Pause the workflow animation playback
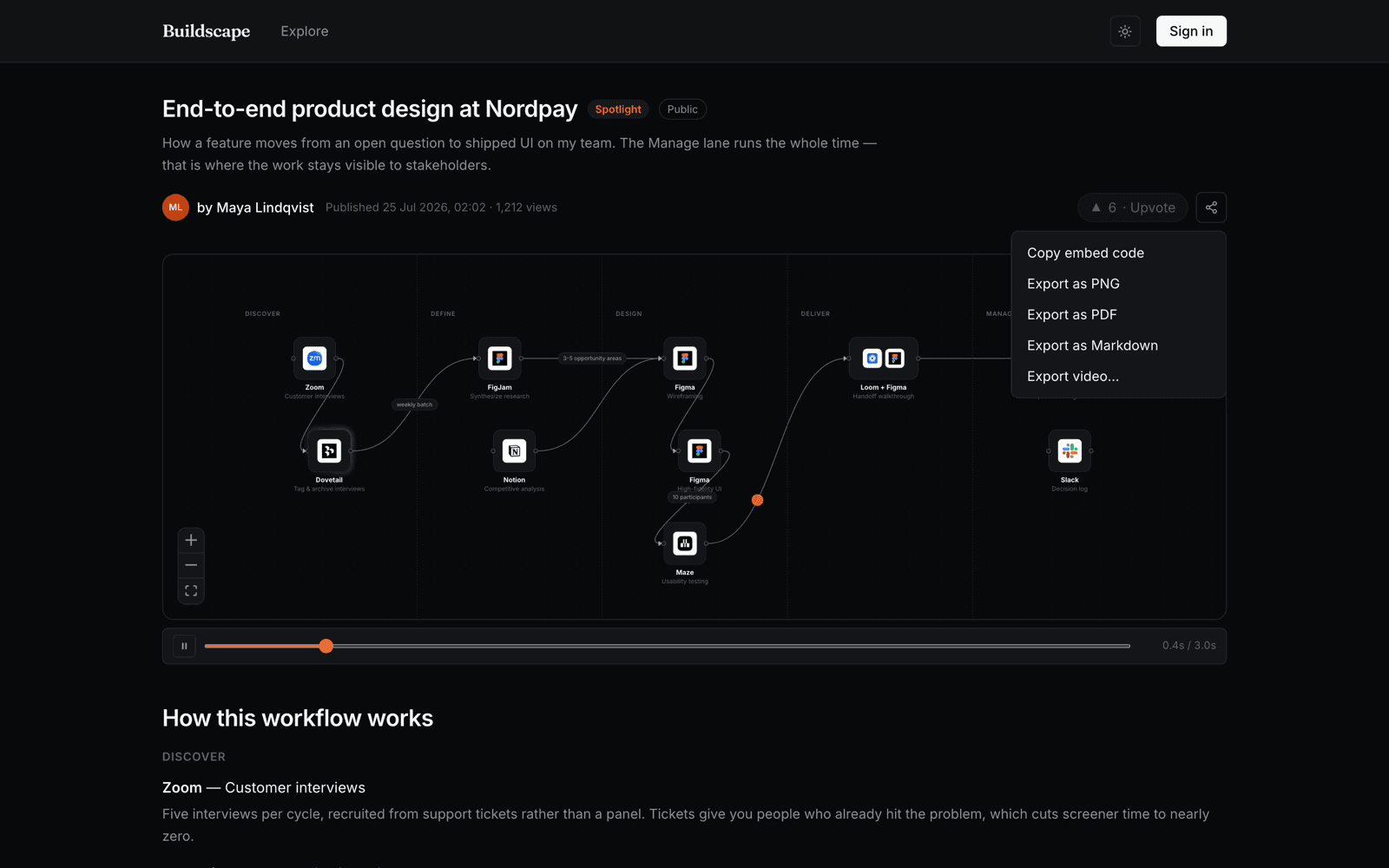This screenshot has height=868, width=1389. point(184,646)
